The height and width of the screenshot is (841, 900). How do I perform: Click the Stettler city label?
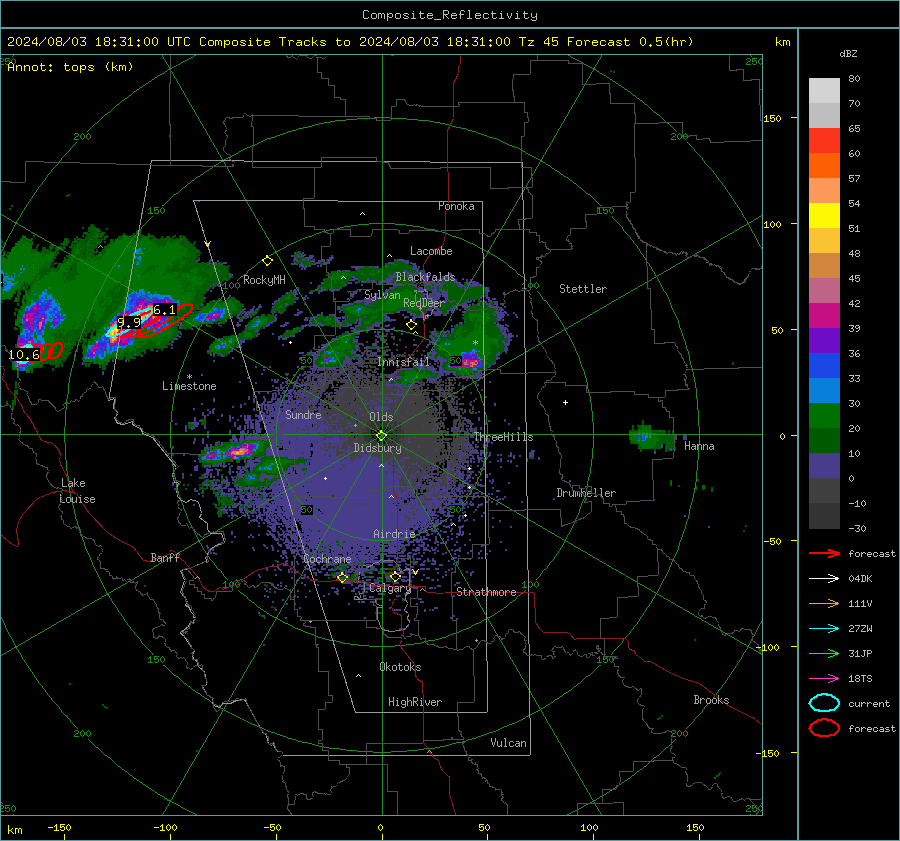tap(583, 289)
